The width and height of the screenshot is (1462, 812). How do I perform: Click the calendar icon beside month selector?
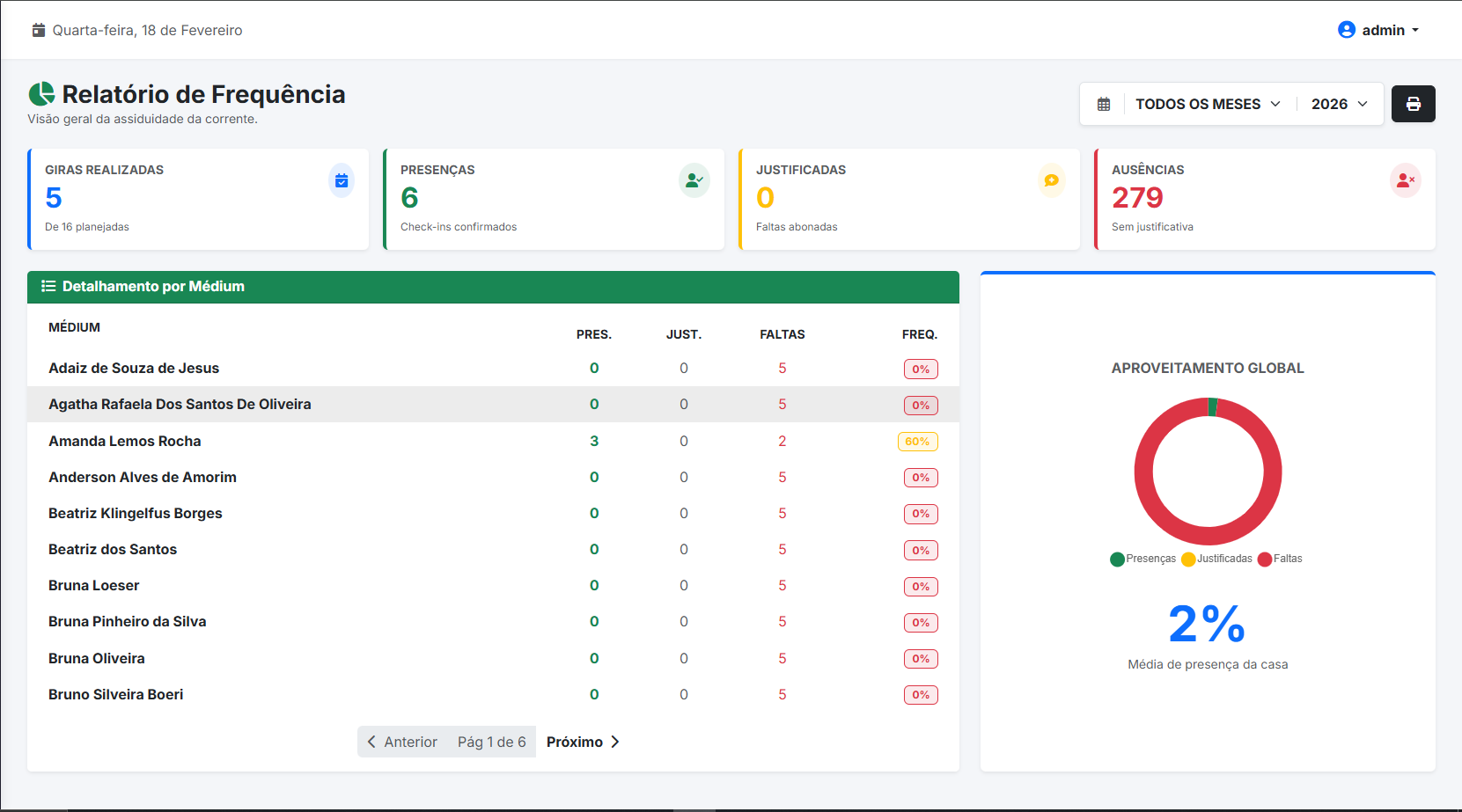1103,104
